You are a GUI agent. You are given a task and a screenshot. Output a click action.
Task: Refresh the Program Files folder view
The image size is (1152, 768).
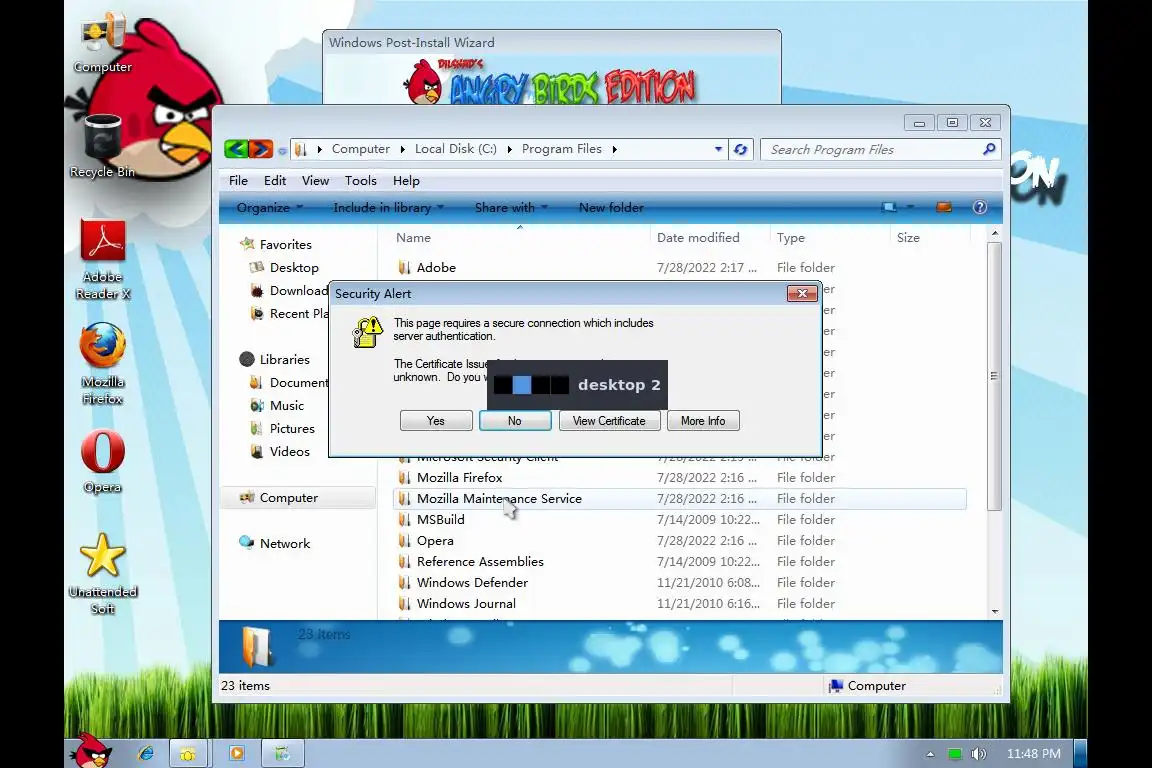[x=741, y=149]
